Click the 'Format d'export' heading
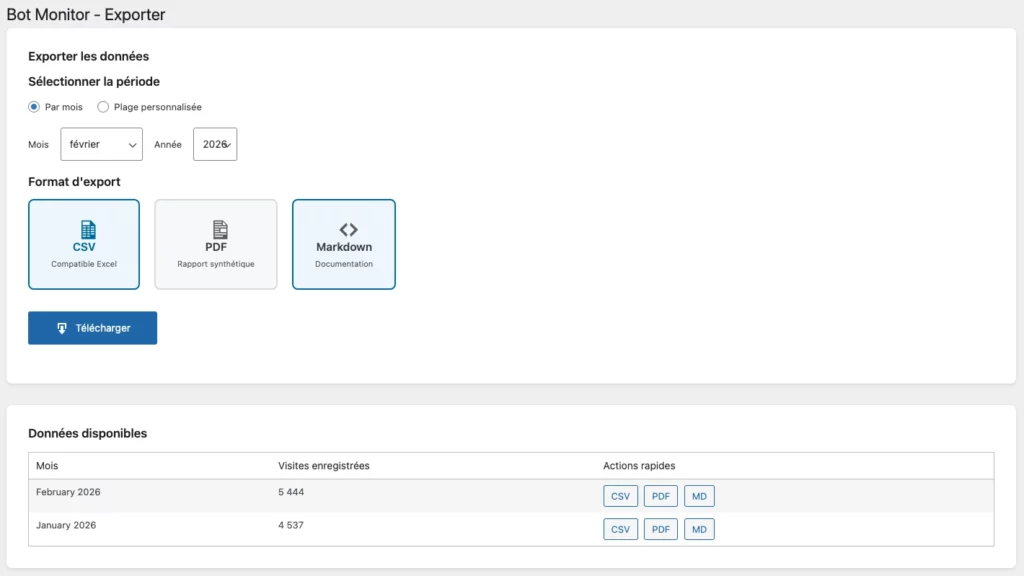 (74, 182)
